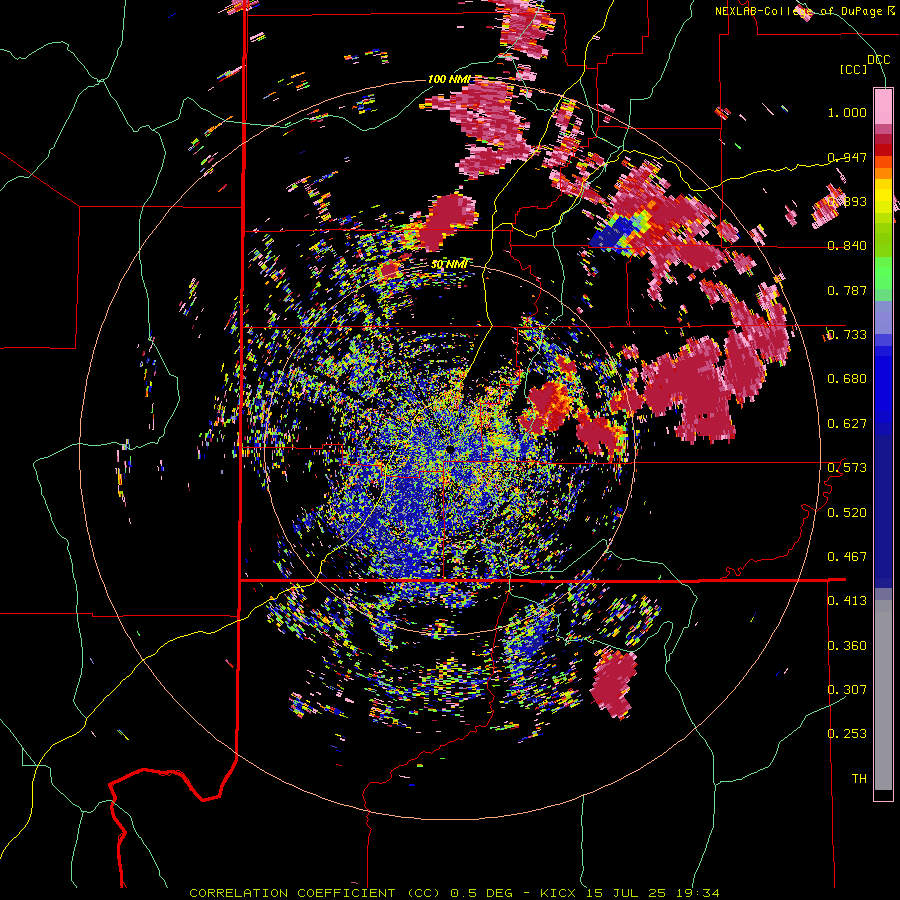Select the 0.840 legend value
This screenshot has width=900, height=900.
click(x=847, y=246)
